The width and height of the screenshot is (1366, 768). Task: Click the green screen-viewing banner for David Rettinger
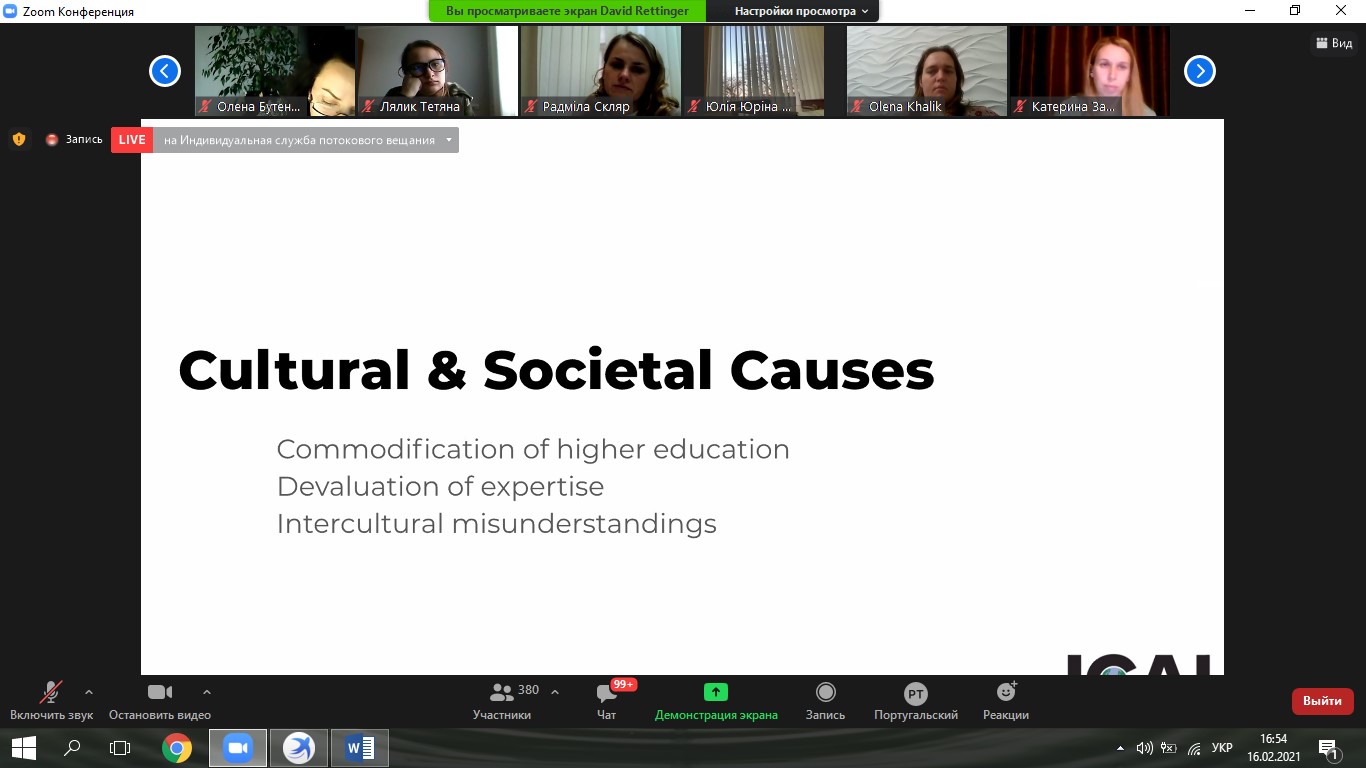[x=567, y=11]
